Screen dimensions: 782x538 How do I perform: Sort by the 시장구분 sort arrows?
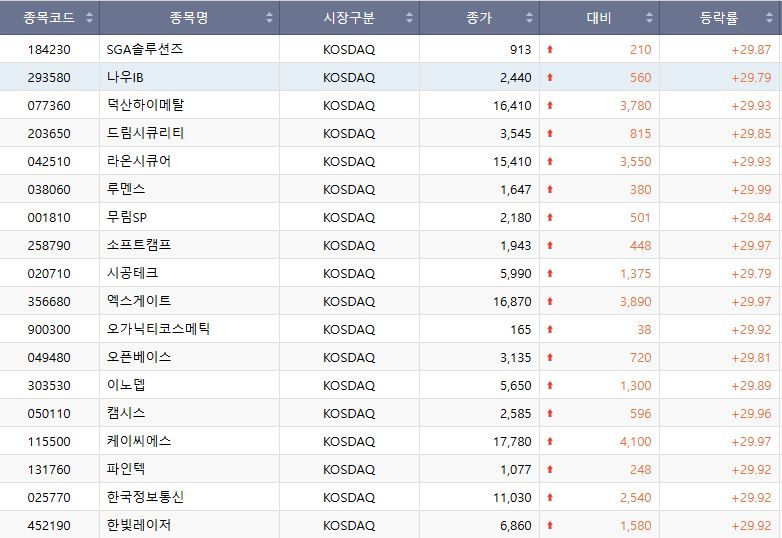coord(409,18)
